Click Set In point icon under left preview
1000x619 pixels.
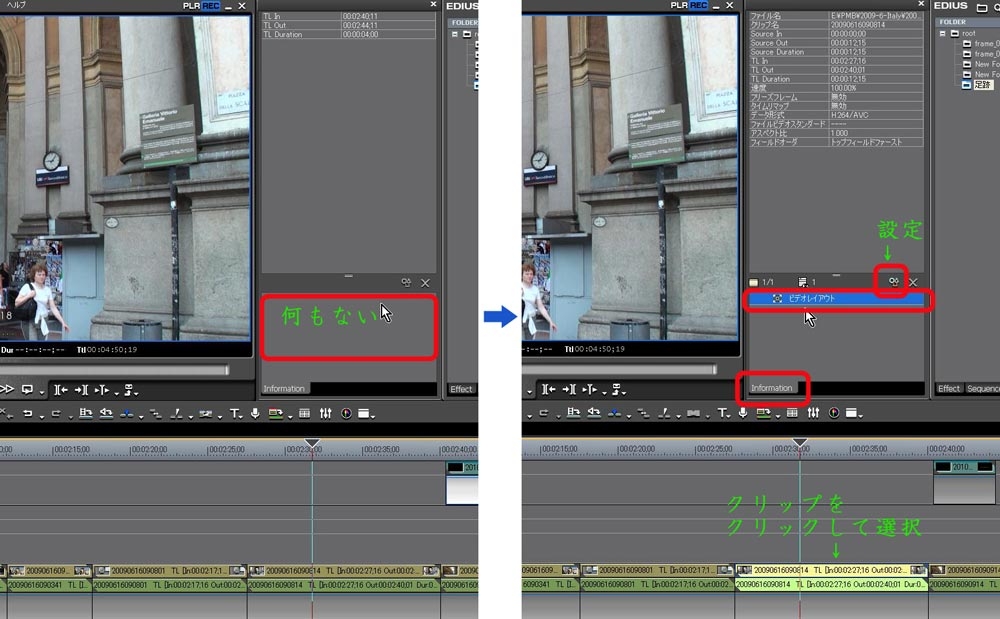[x=61, y=389]
